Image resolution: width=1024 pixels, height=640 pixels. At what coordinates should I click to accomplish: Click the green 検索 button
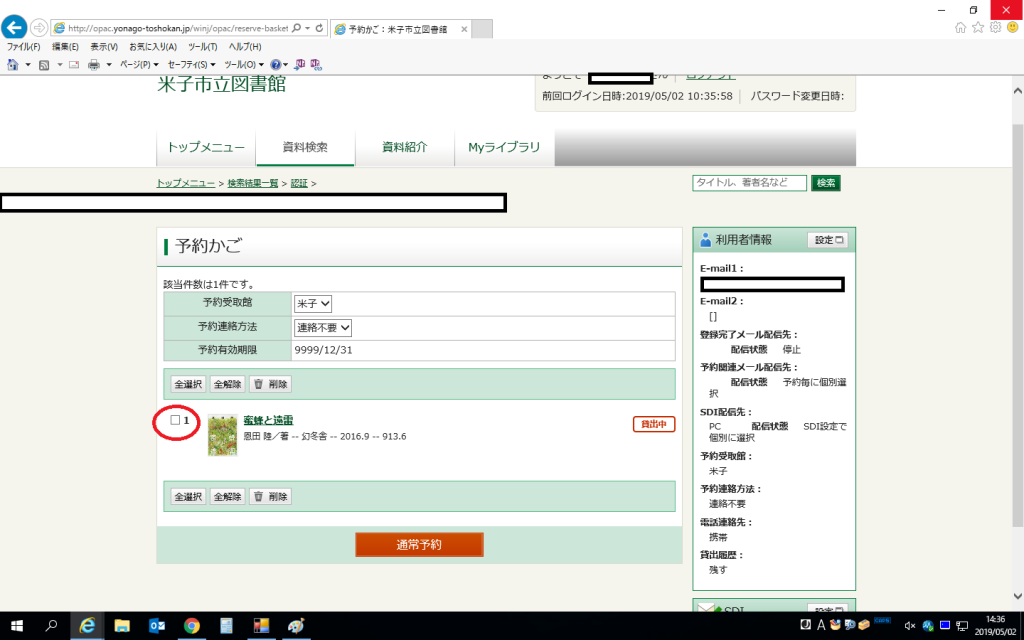tap(825, 183)
